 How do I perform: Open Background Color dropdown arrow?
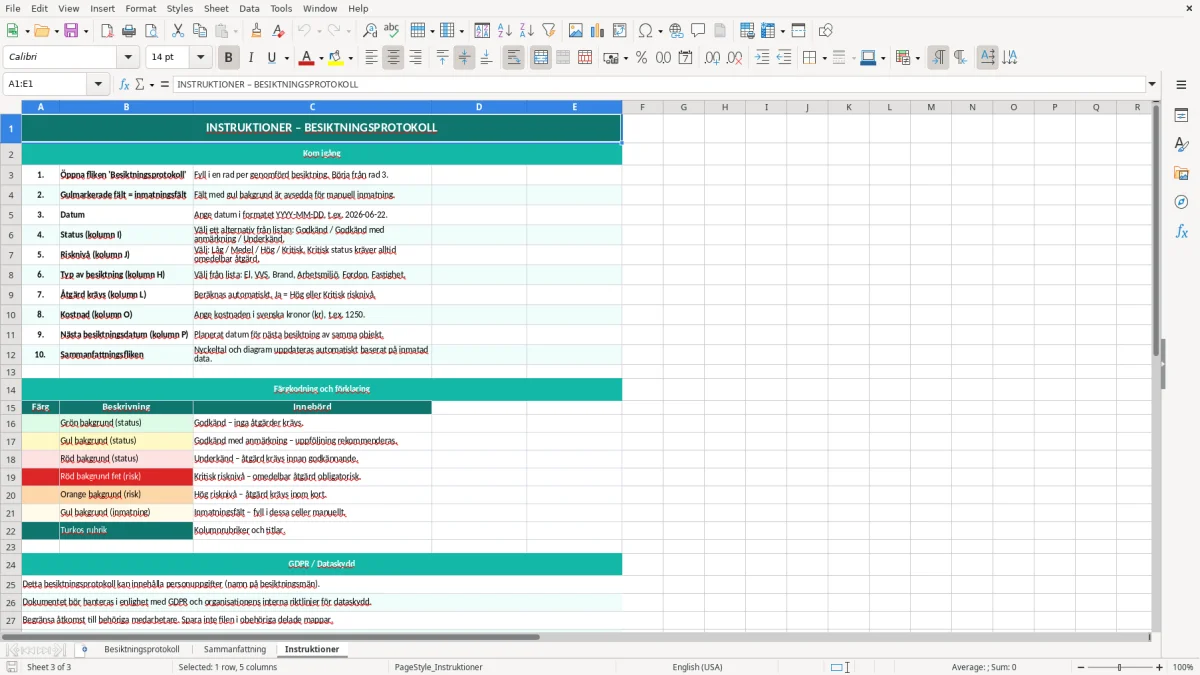(351, 58)
